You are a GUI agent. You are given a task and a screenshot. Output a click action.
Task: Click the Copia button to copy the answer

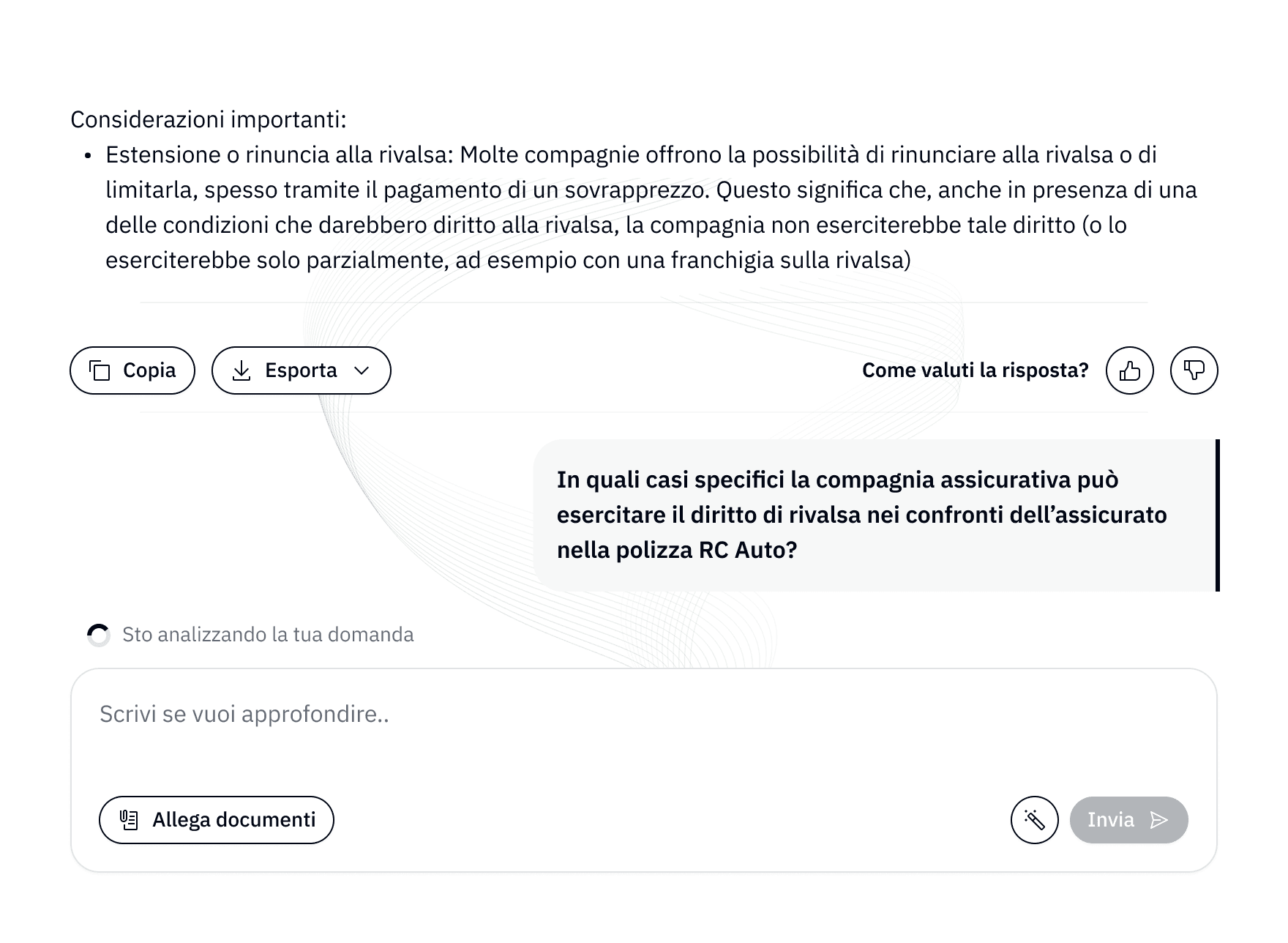click(132, 370)
